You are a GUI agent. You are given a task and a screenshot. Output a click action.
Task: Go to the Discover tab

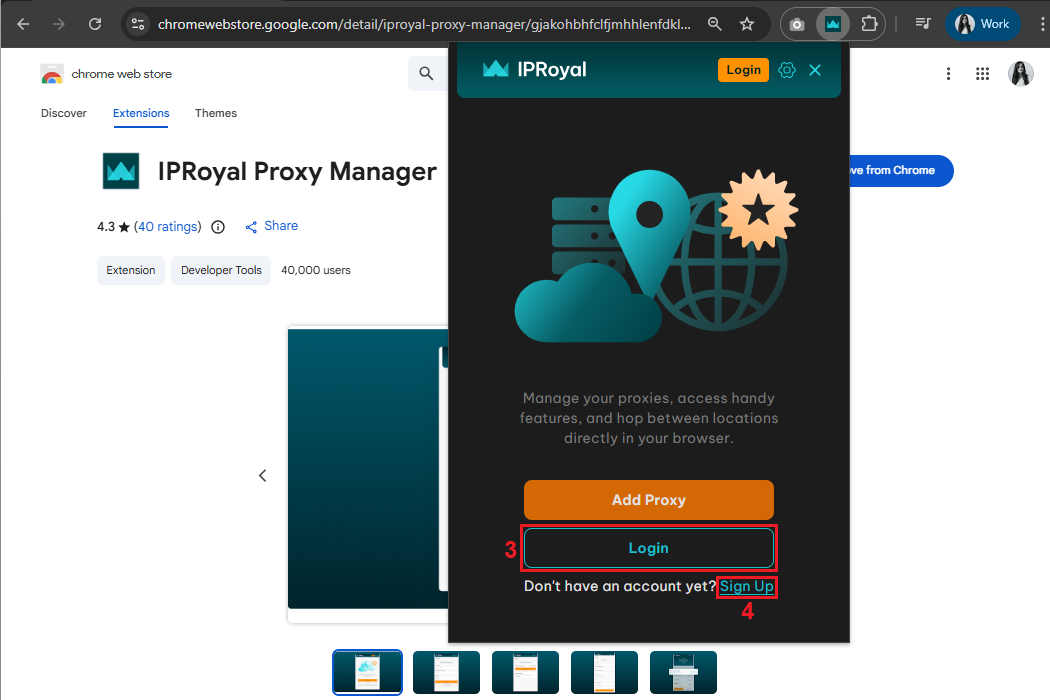click(64, 113)
